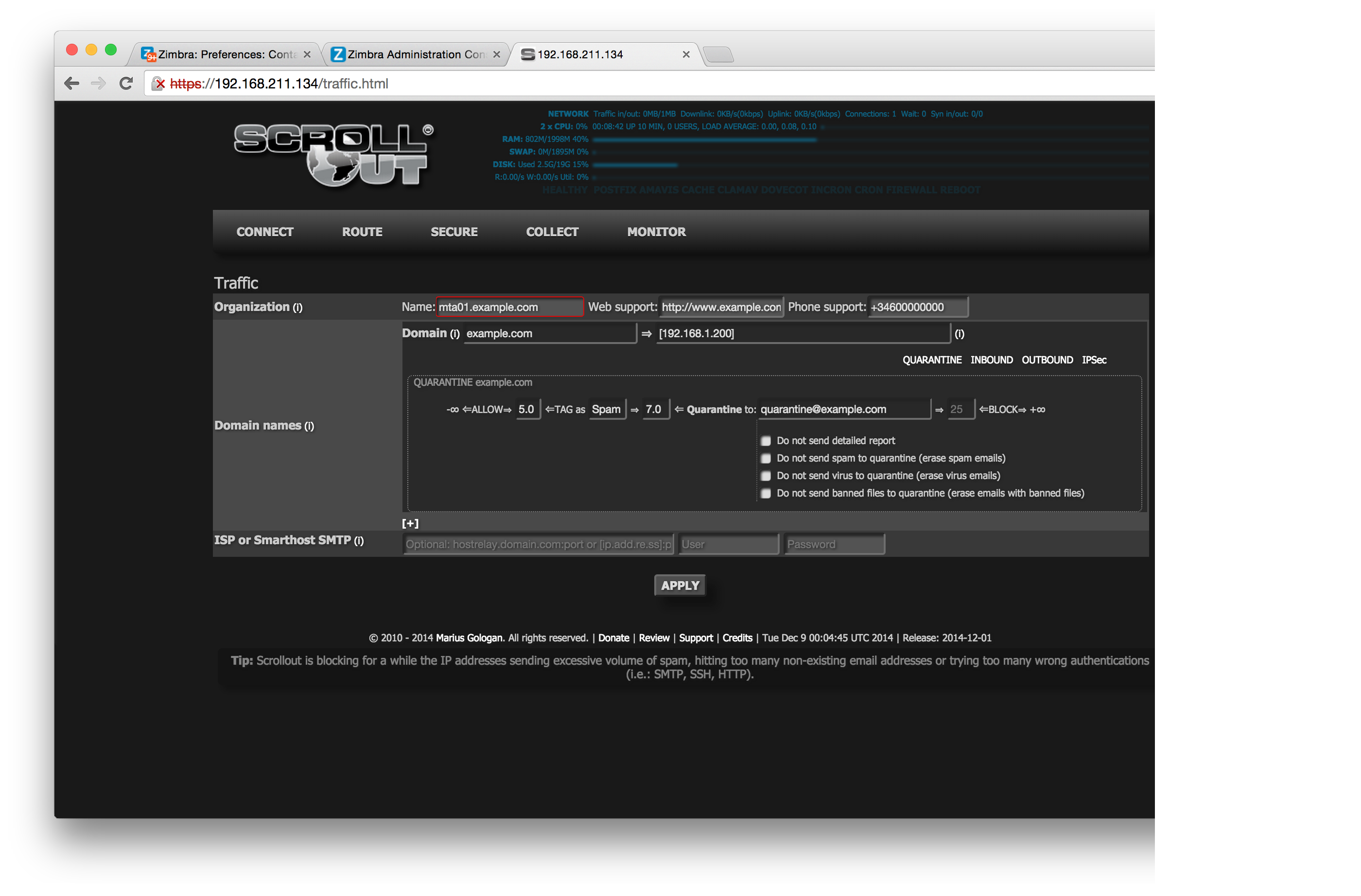
Task: Open the MONITOR menu
Action: click(657, 232)
